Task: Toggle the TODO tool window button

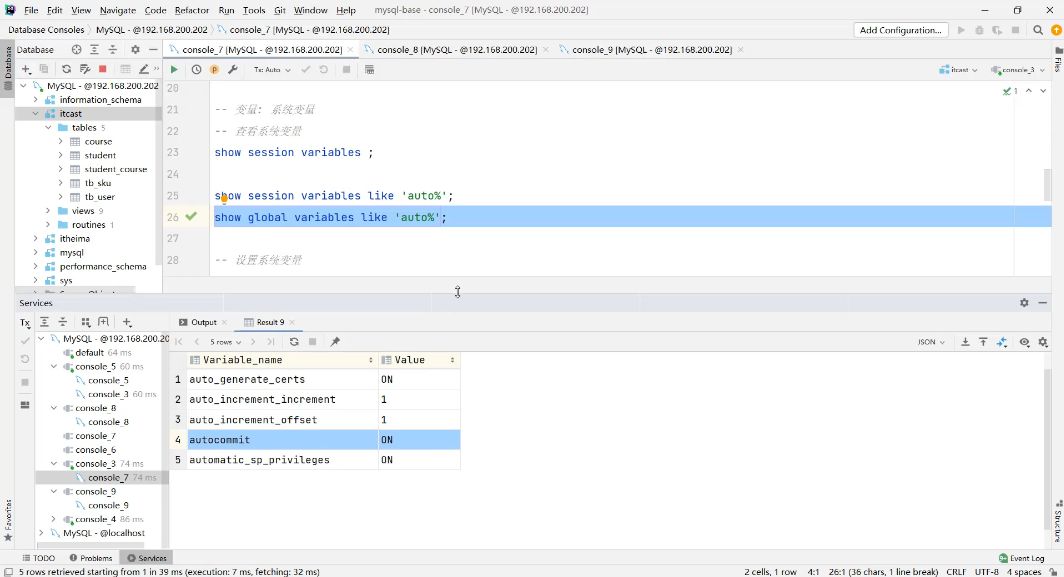Action: pyautogui.click(x=38, y=558)
